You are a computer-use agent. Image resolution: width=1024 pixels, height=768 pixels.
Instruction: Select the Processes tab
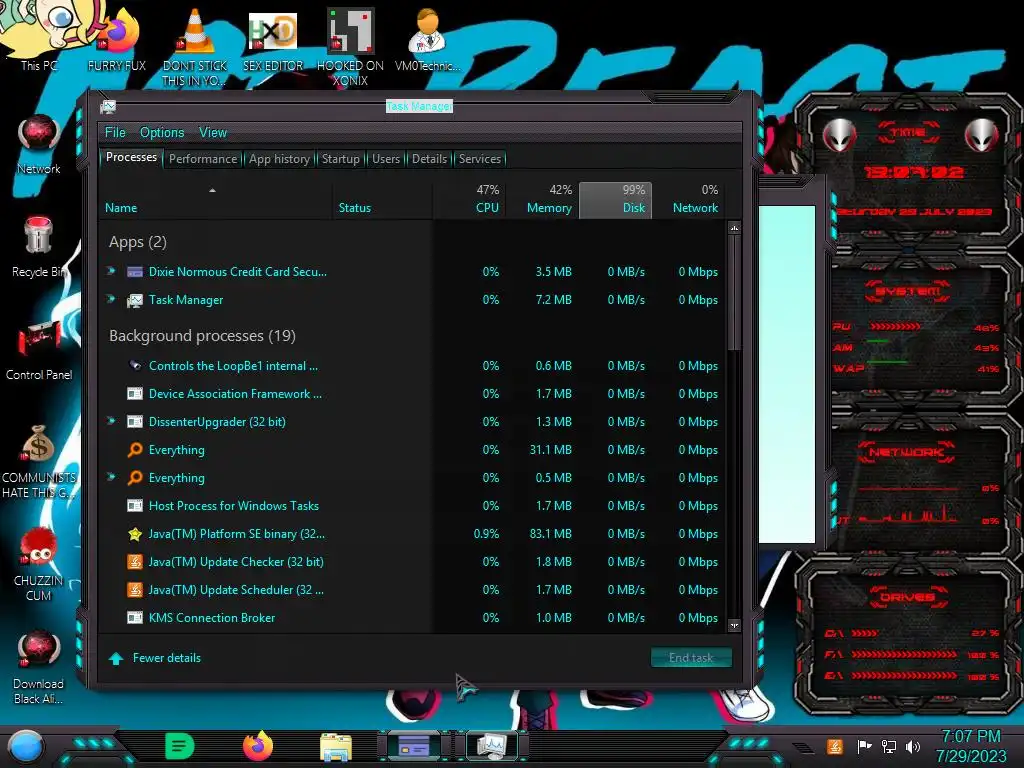pos(131,157)
